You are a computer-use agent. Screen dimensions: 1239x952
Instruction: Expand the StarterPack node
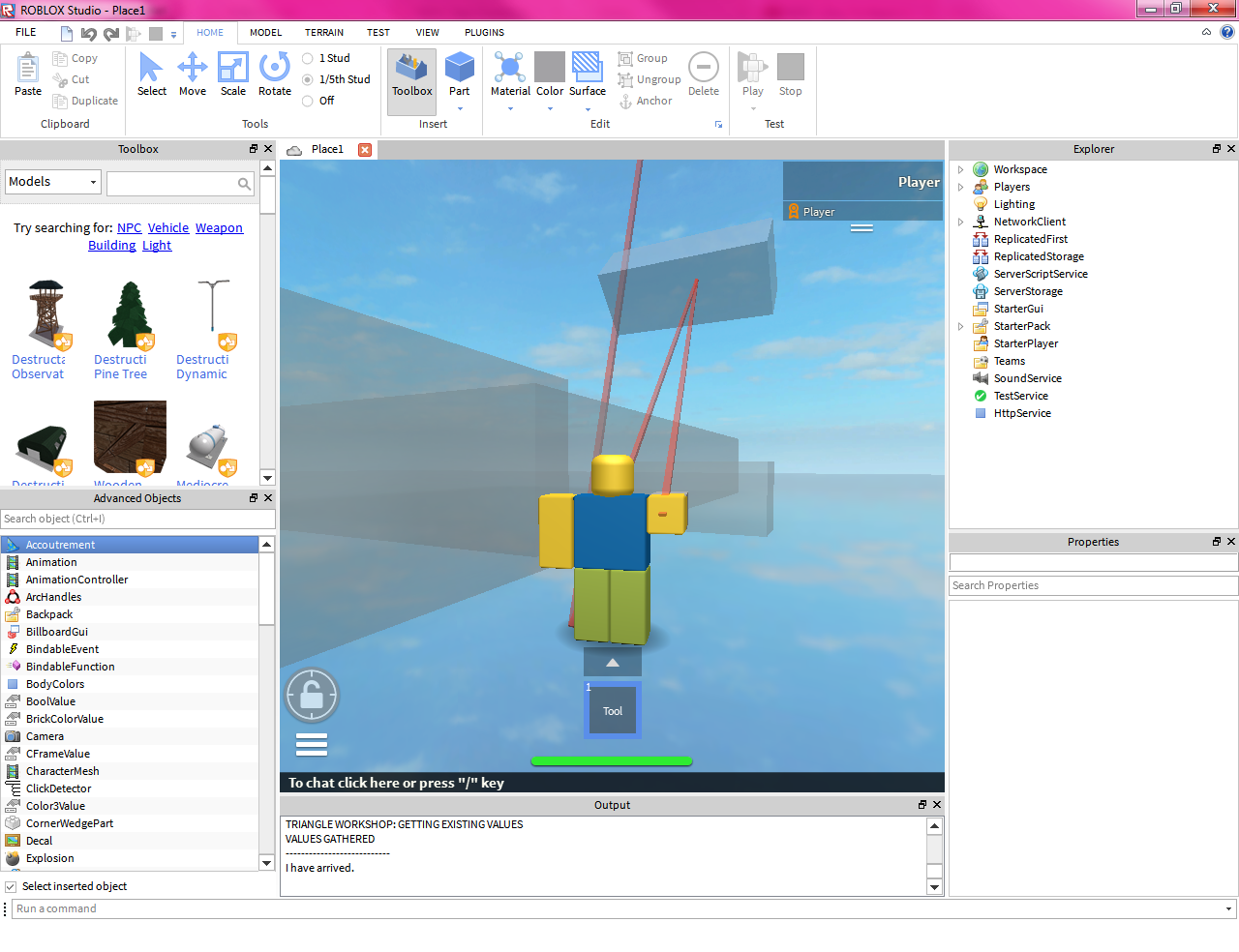[960, 326]
